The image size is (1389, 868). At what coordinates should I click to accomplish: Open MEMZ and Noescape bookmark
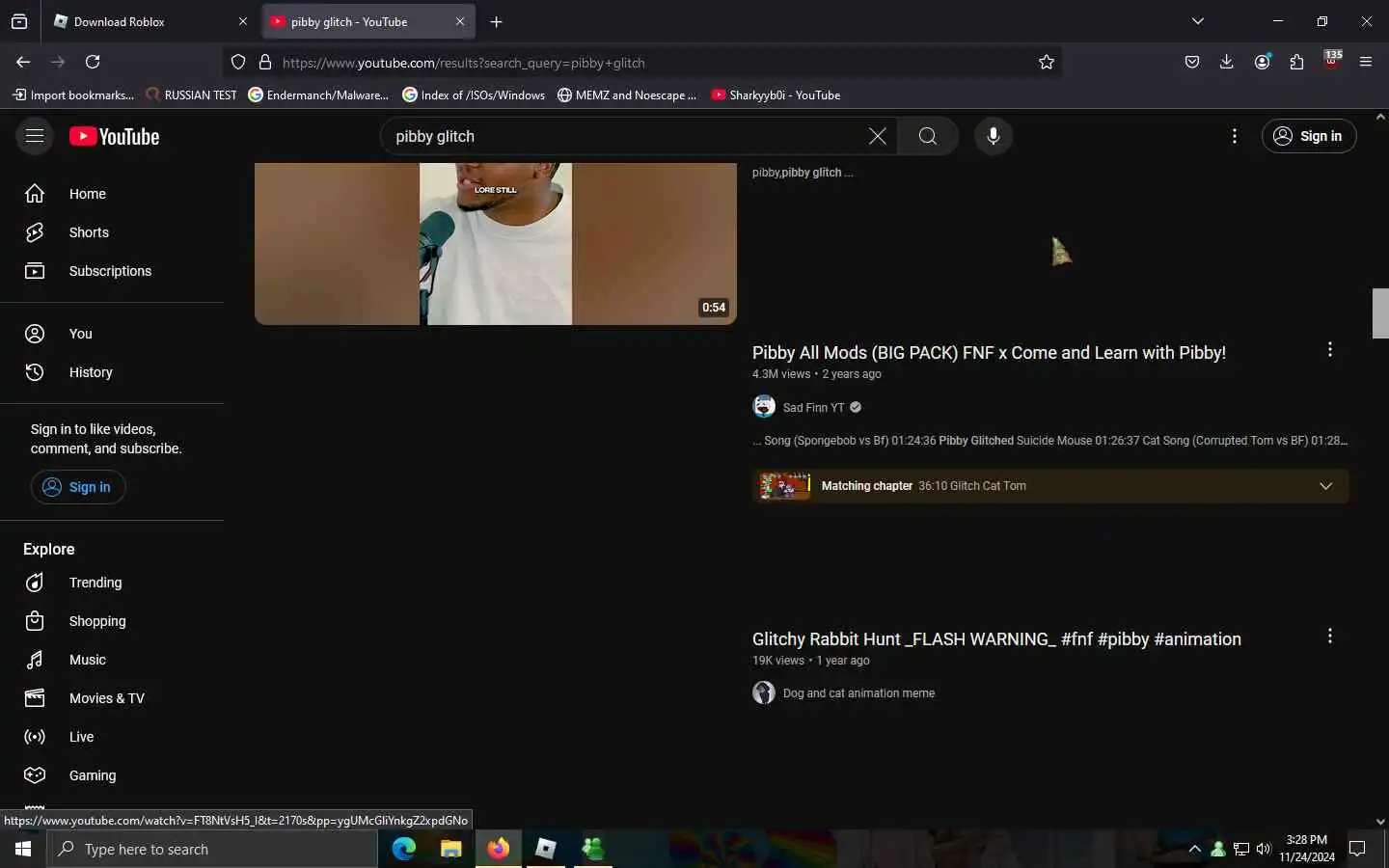click(x=627, y=95)
